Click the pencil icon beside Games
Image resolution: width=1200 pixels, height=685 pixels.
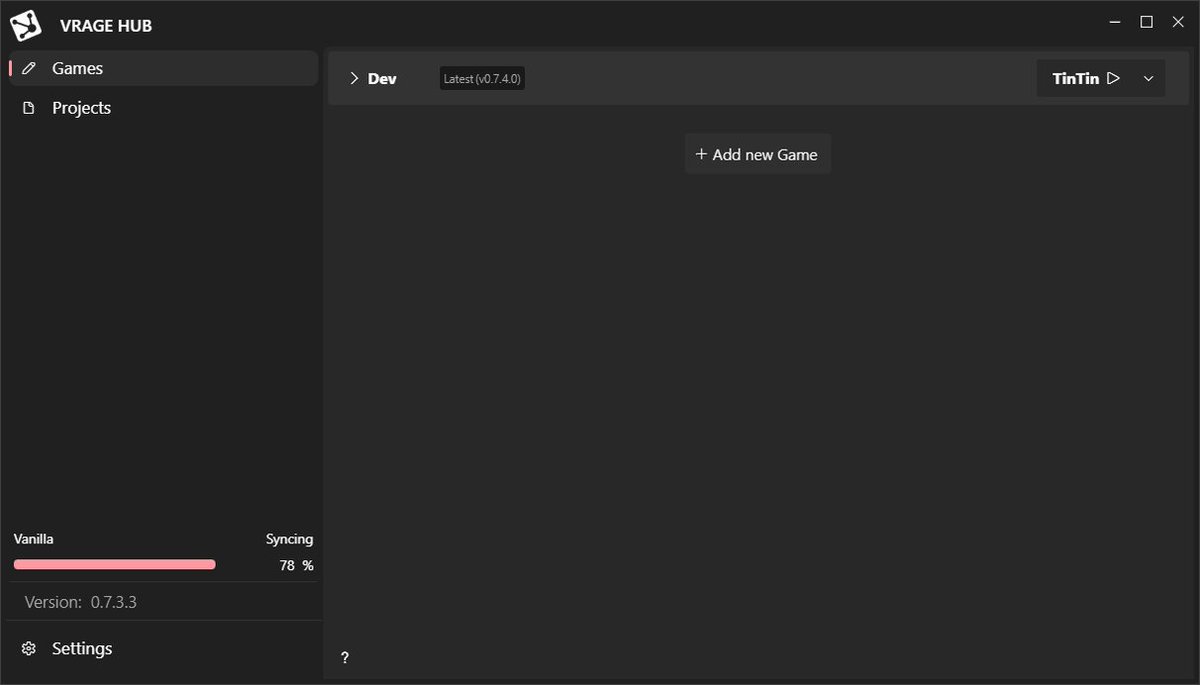click(29, 68)
